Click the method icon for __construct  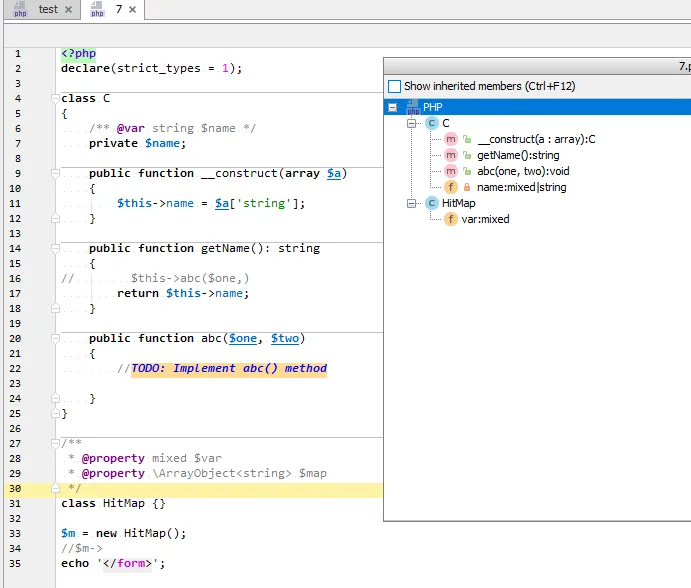[x=451, y=139]
